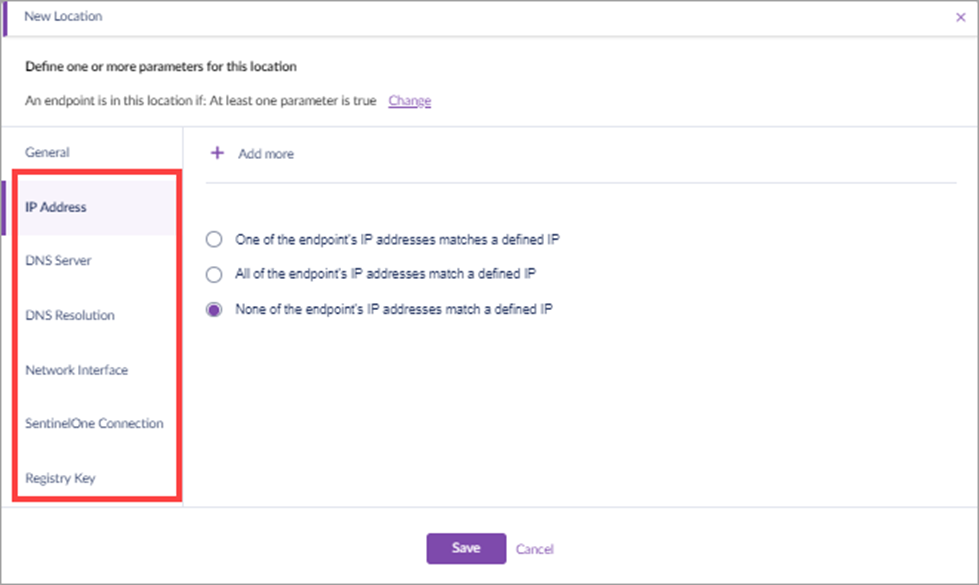Click the Change link for parameter condition

(409, 101)
